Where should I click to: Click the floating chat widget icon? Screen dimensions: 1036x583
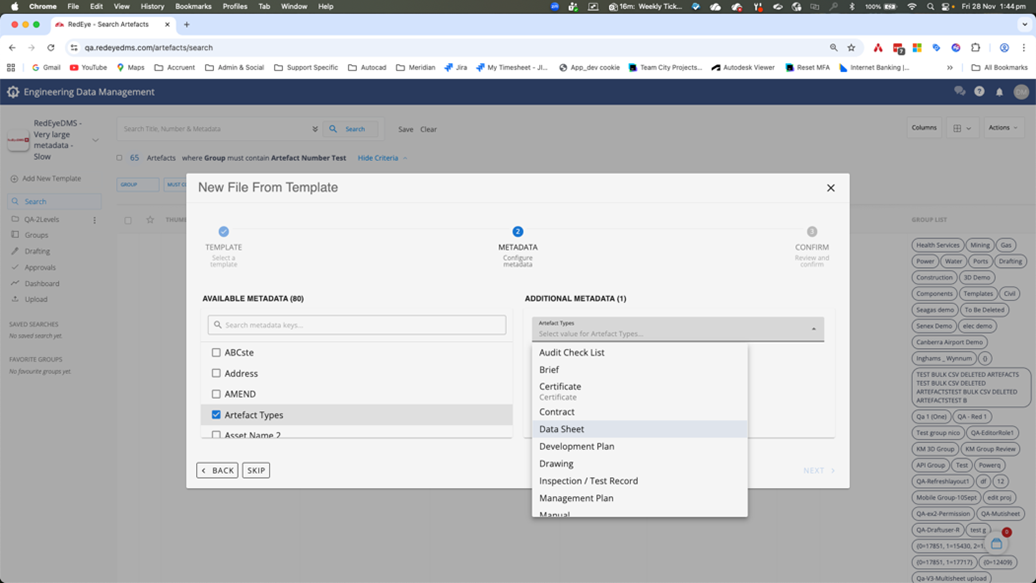(x=997, y=543)
